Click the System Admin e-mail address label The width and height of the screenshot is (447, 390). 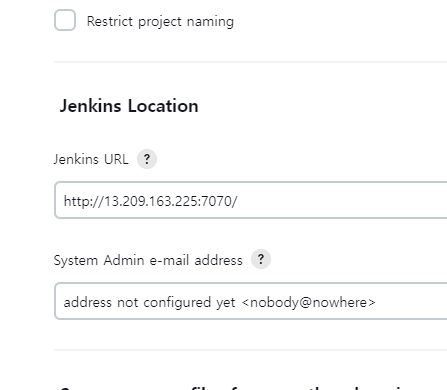coord(148,260)
